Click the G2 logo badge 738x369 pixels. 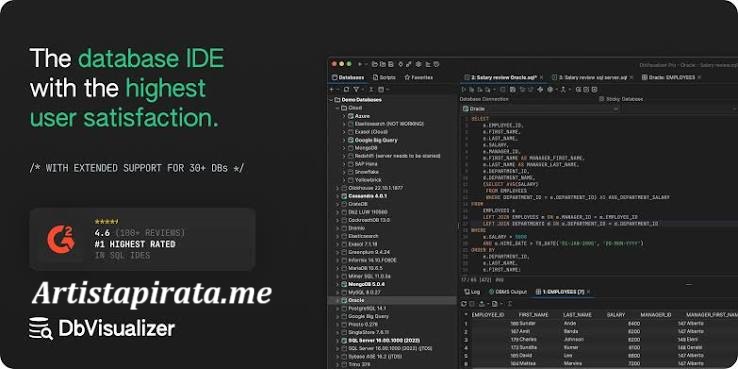(61, 239)
